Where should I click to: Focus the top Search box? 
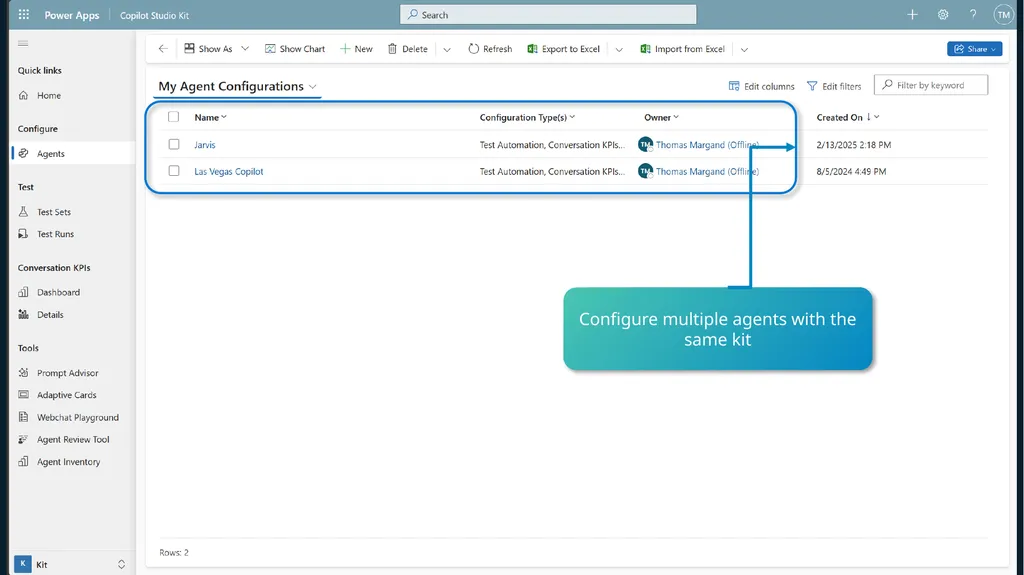[x=548, y=14]
